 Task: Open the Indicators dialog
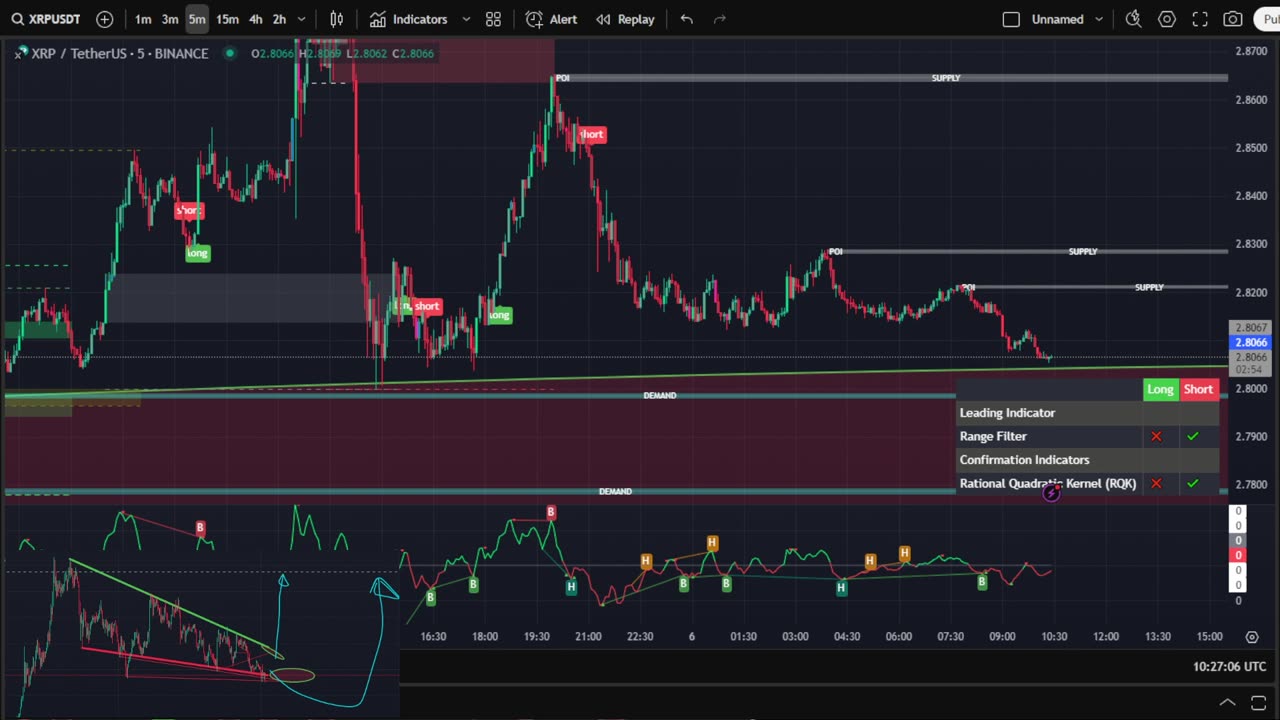408,19
